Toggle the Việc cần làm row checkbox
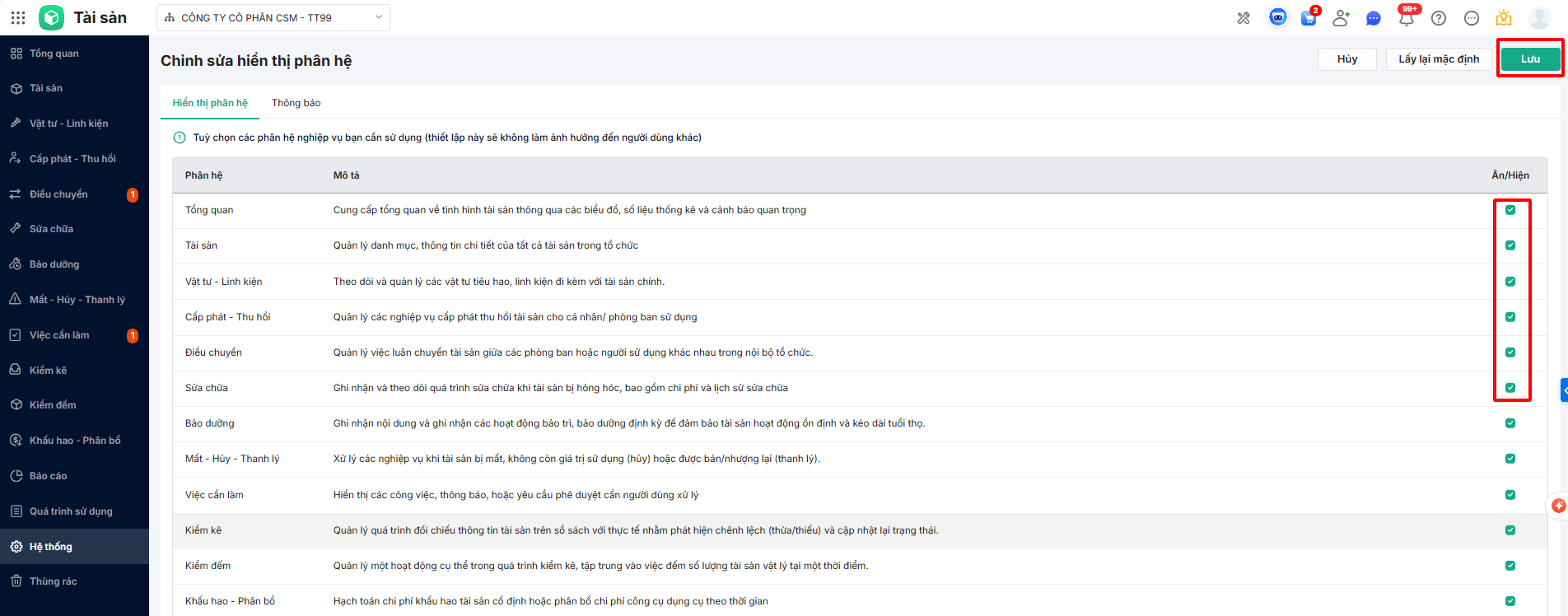 click(x=1510, y=495)
